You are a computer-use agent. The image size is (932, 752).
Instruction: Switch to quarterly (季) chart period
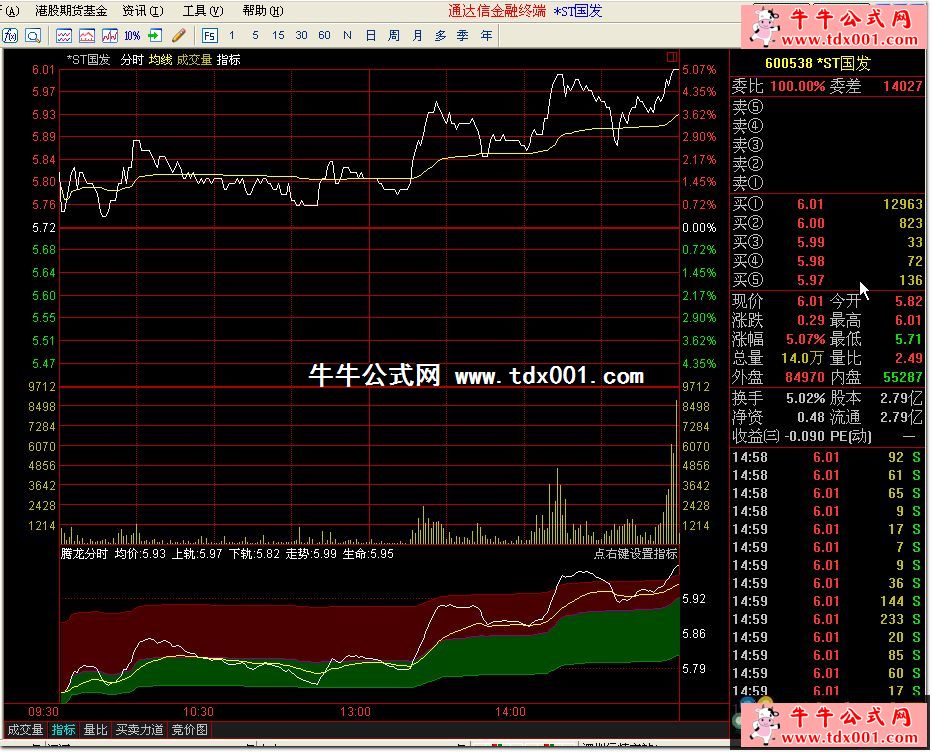pos(463,36)
